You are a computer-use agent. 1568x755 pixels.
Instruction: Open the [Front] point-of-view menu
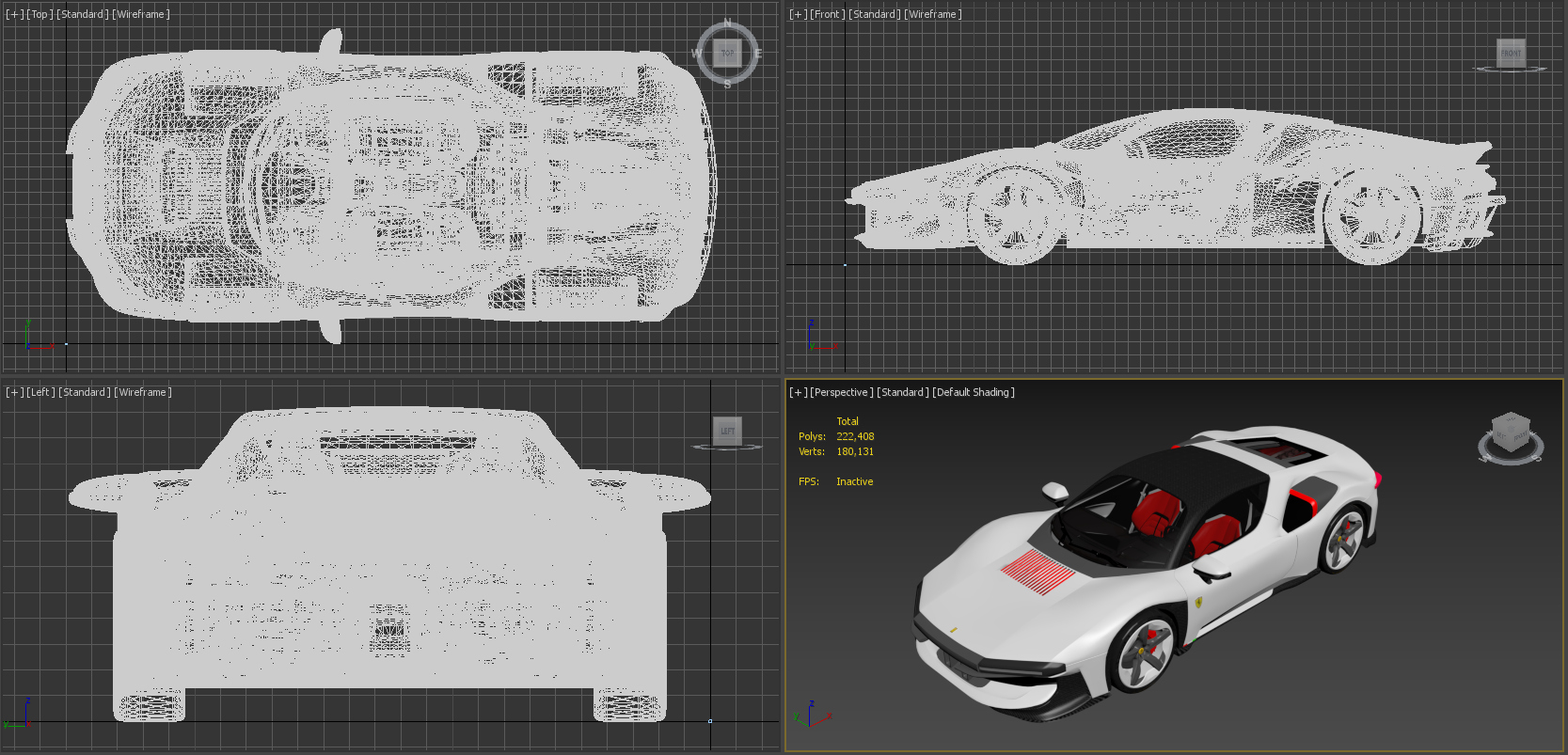(827, 14)
